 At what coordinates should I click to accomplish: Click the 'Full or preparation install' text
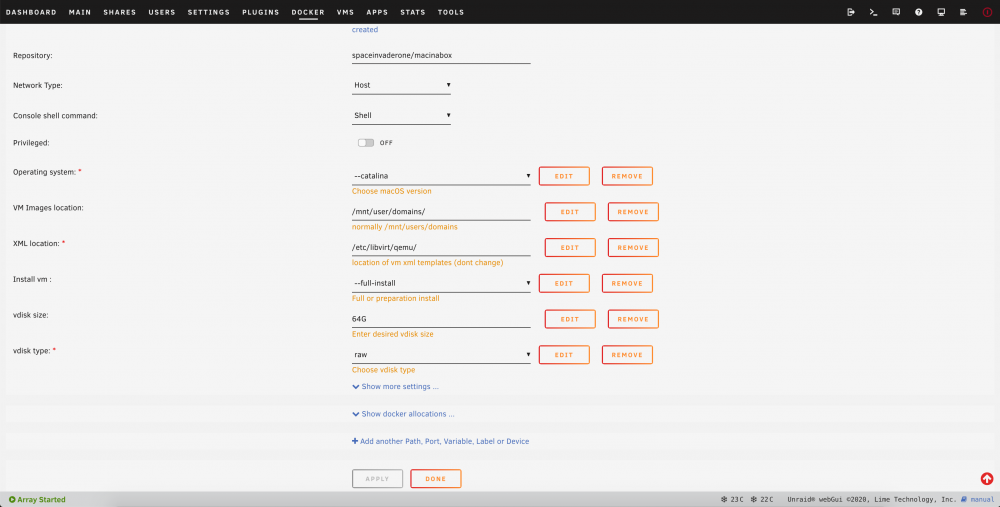[x=395, y=298]
